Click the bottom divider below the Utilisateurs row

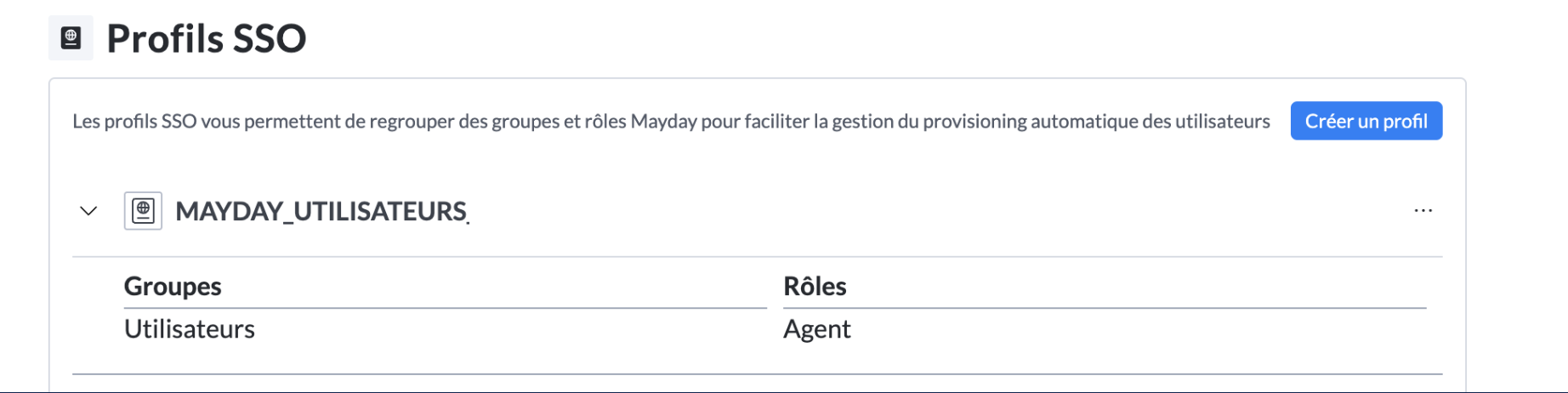[757, 373]
